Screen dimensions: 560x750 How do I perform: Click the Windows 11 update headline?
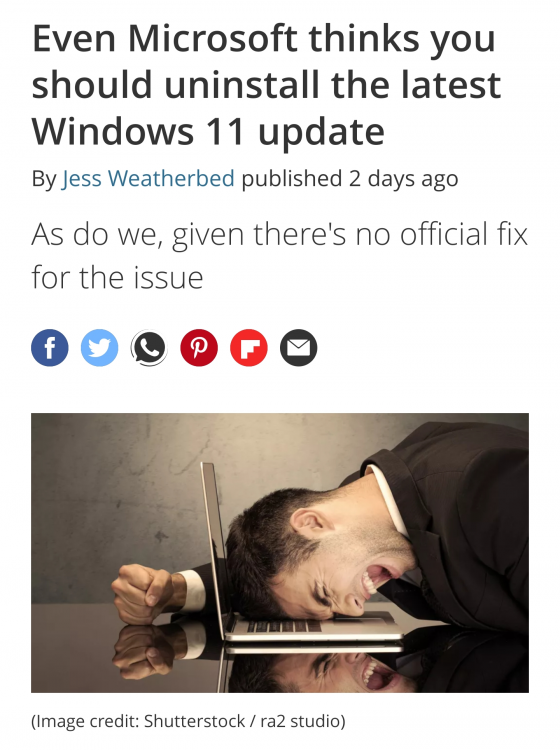coord(266,86)
